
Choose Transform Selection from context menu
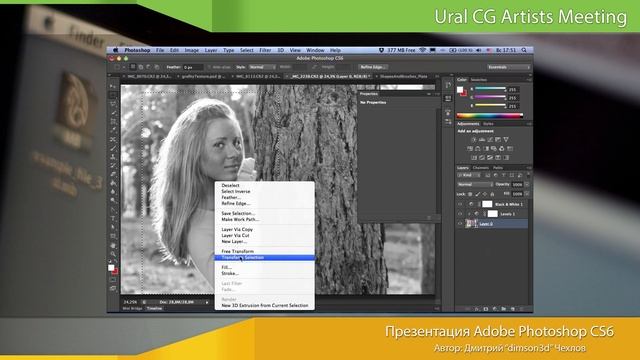264,258
